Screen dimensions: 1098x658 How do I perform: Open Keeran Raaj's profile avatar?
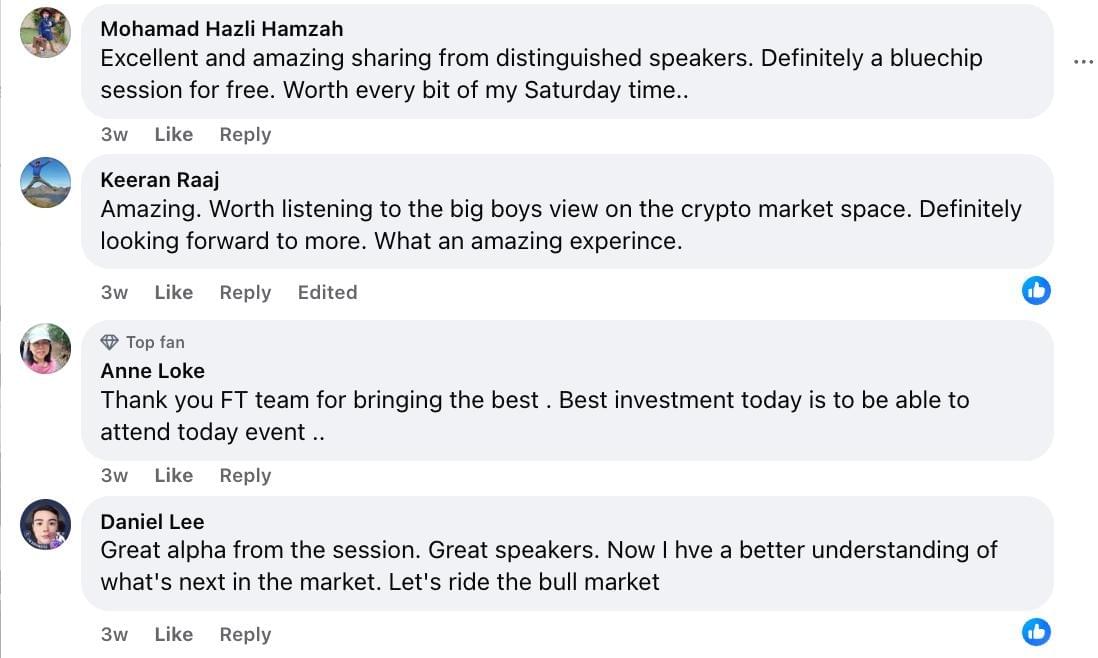(46, 183)
